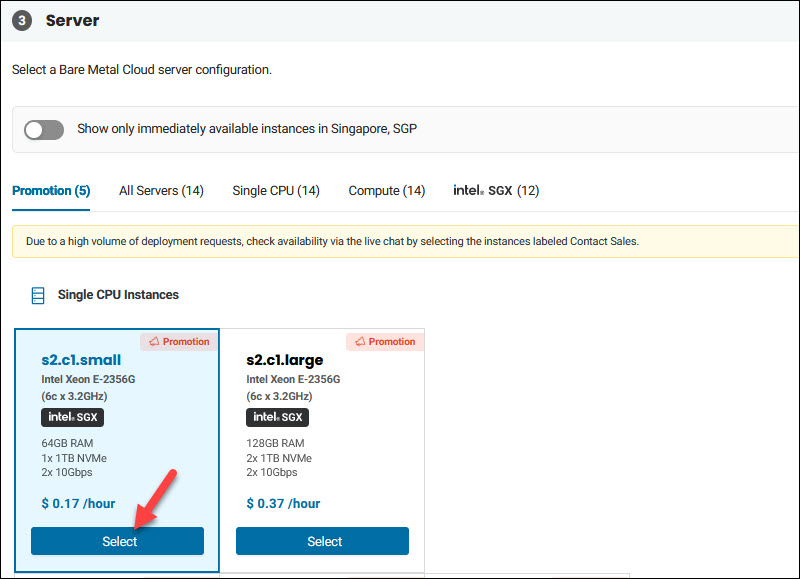
Task: Click the Server section heading
Action: click(x=72, y=20)
